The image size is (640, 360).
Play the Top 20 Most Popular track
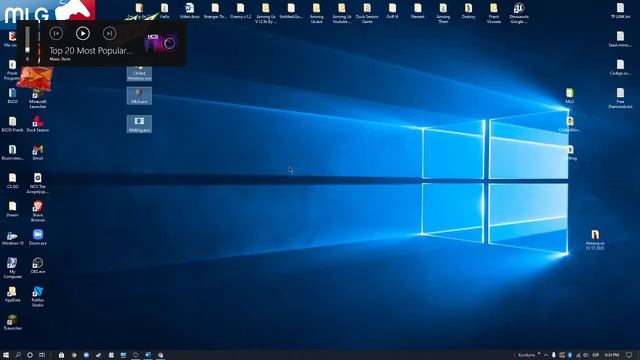83,33
